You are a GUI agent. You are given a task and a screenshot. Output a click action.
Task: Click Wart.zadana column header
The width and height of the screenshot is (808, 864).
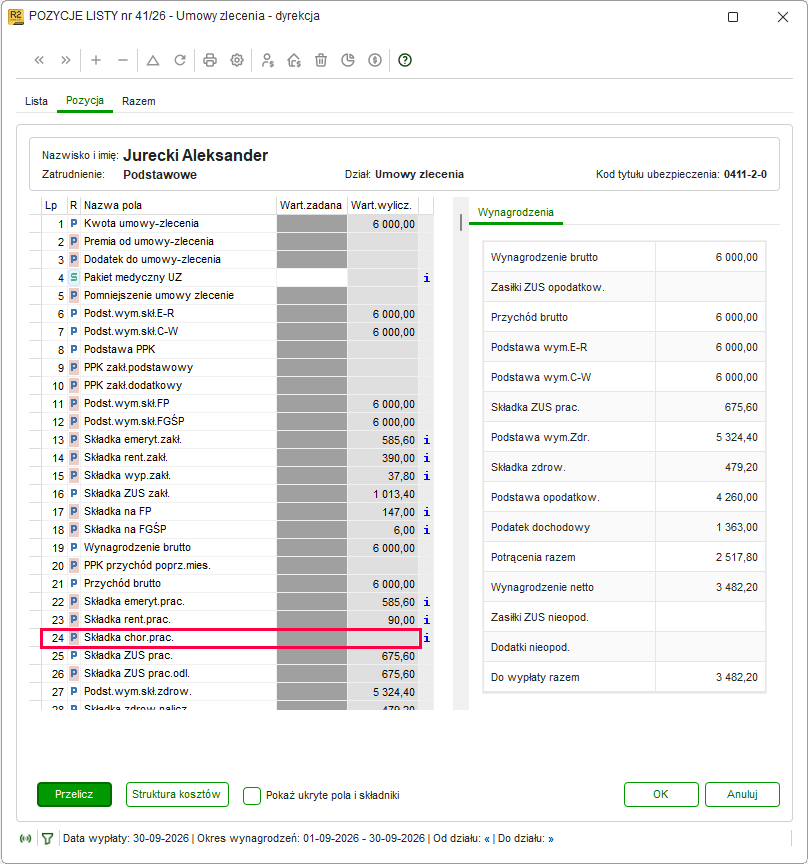[x=311, y=206]
